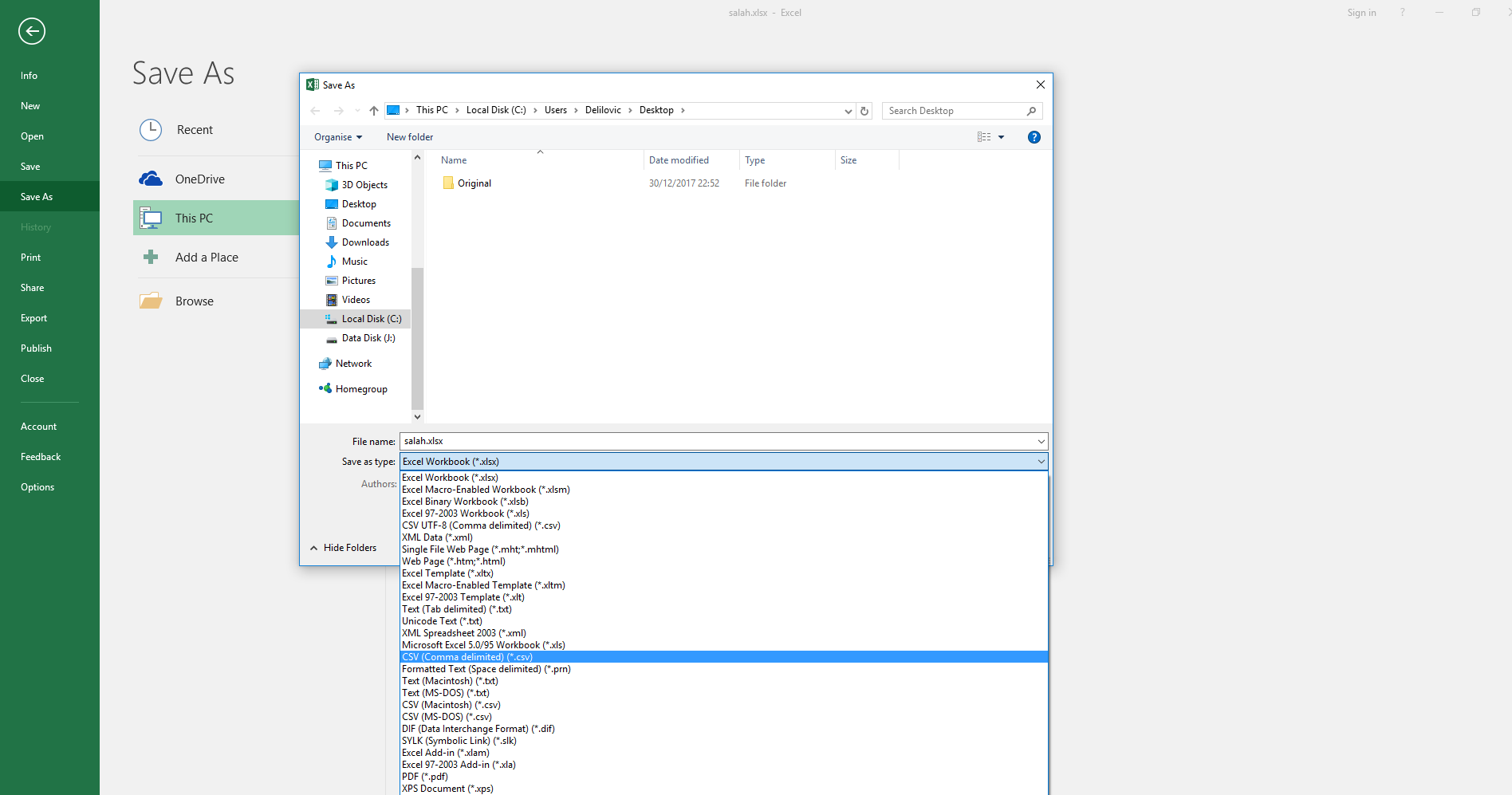The image size is (1512, 795).
Task: Collapse folders with Hide Folders chevron
Action: pyautogui.click(x=314, y=548)
